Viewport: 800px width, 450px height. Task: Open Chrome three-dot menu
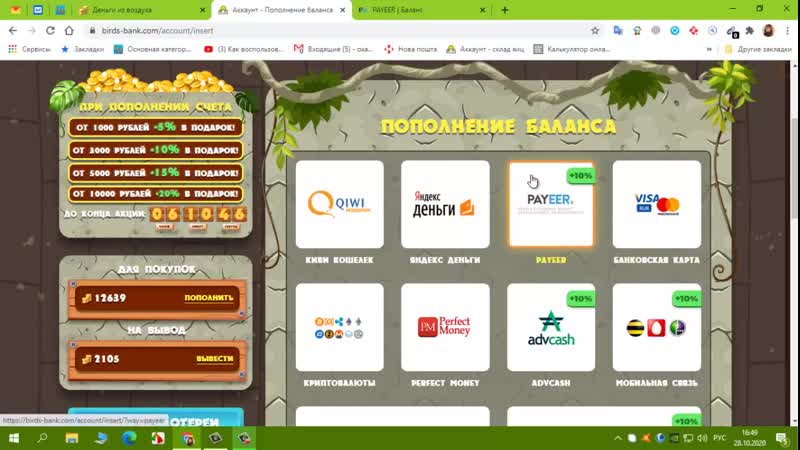pyautogui.click(x=787, y=31)
